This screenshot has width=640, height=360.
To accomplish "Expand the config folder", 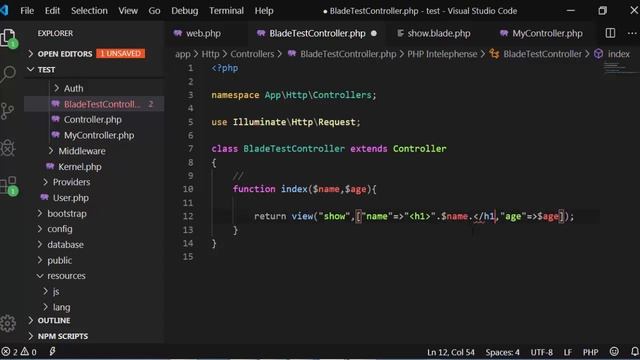I will click(40, 229).
